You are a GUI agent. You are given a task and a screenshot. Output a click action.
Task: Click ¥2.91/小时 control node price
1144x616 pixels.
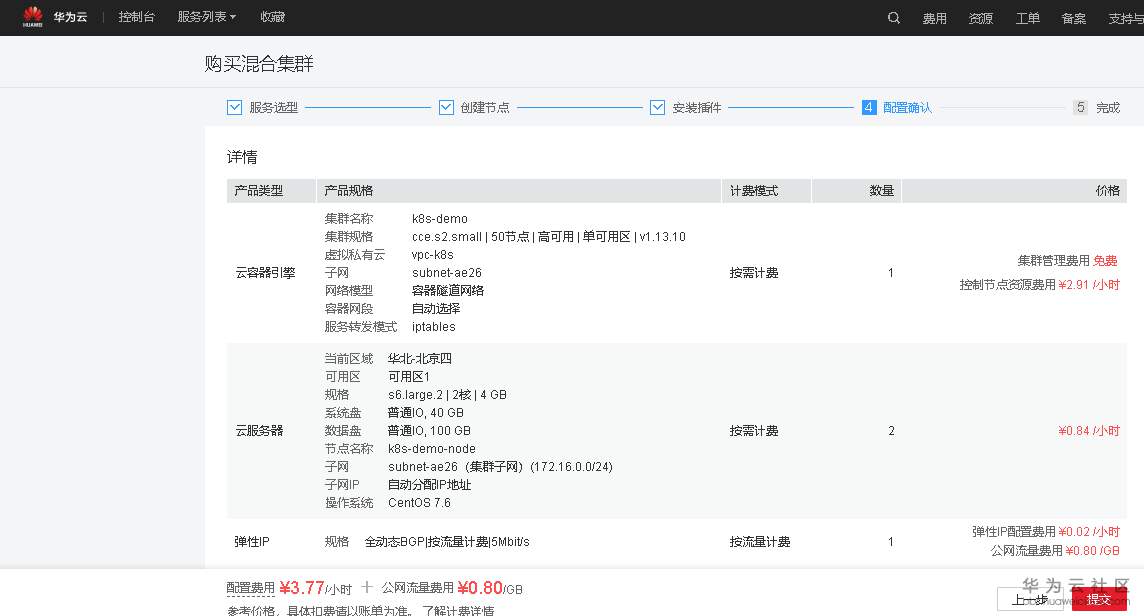(x=1089, y=285)
